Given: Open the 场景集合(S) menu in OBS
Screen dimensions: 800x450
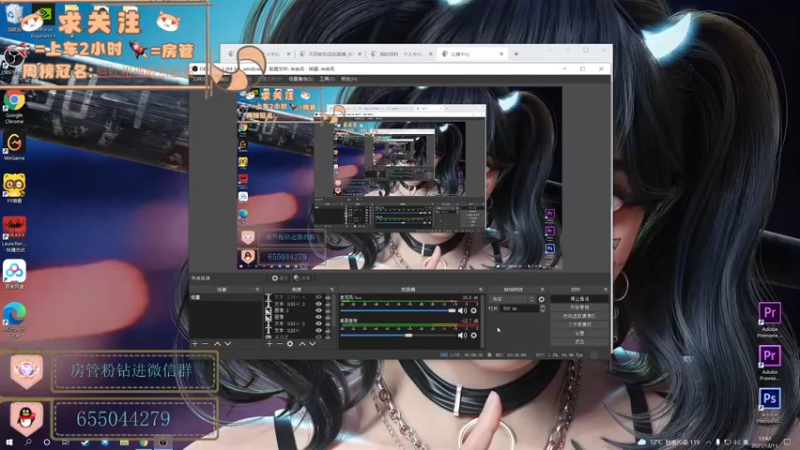Looking at the screenshot, I should [x=301, y=79].
